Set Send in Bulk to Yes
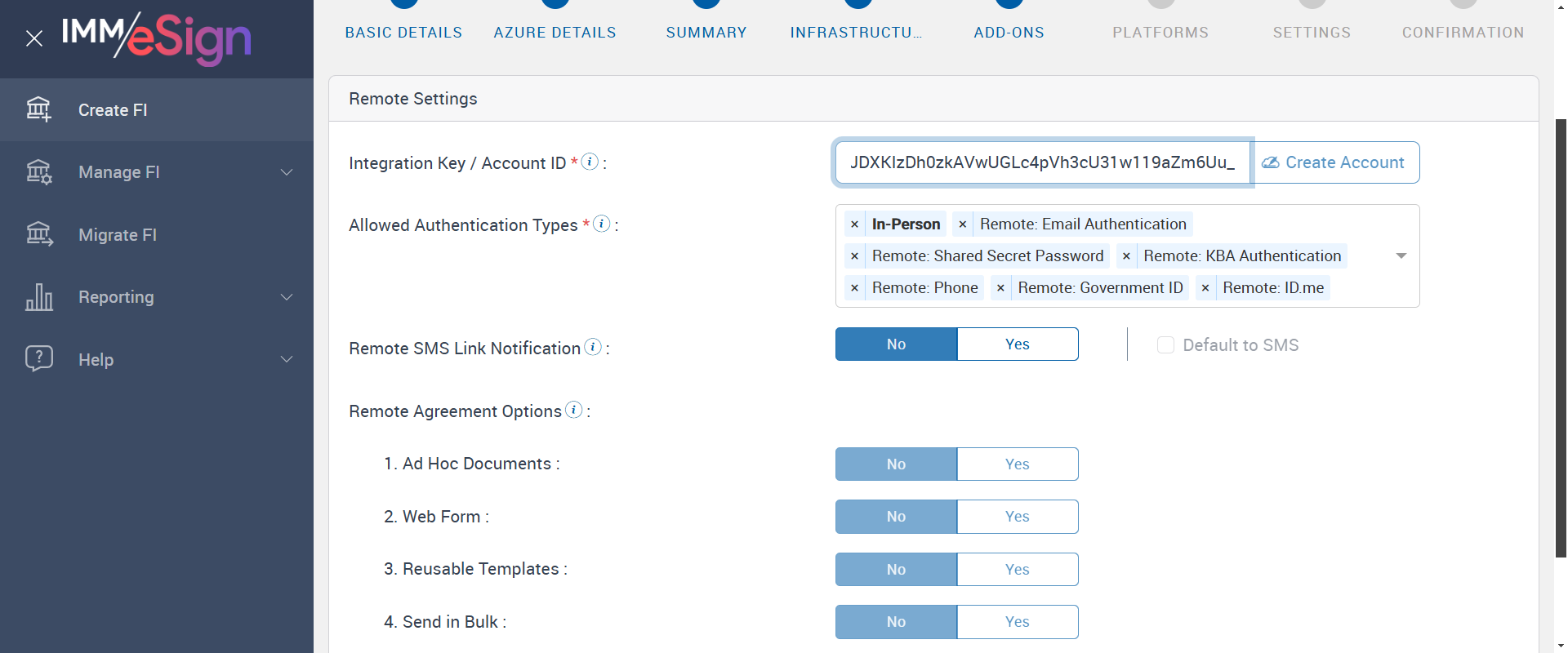Screen dimensions: 1568x653 point(1017,622)
